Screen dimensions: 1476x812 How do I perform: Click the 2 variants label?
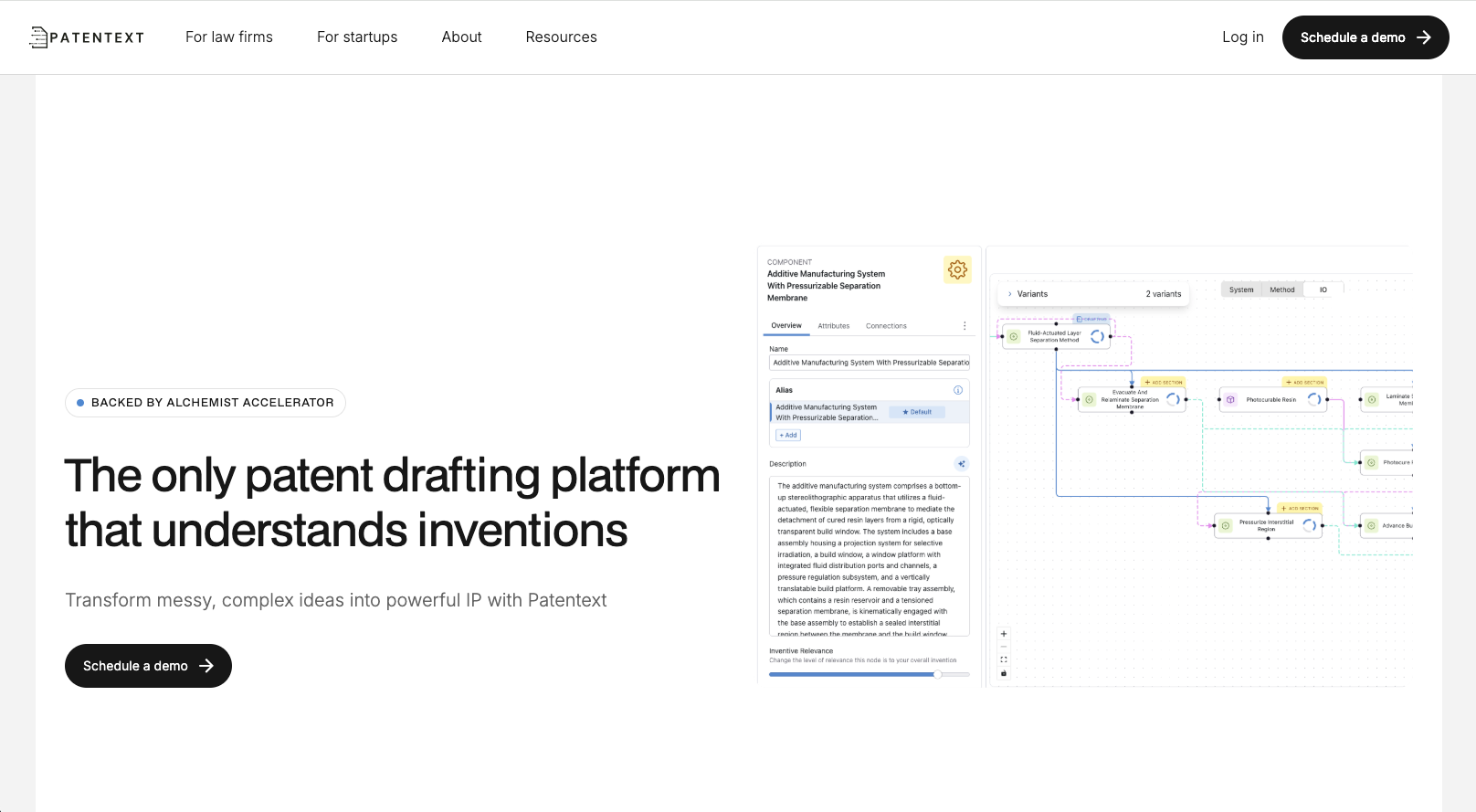[1164, 294]
